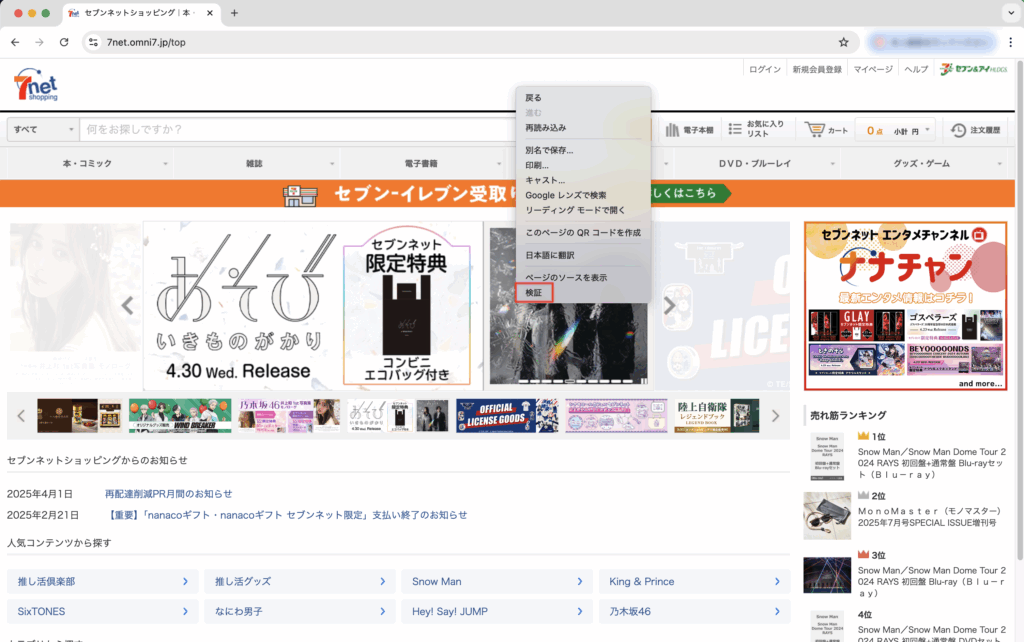The width and height of the screenshot is (1024, 642).
Task: Open the 乃木坂46 category button
Action: [x=694, y=611]
